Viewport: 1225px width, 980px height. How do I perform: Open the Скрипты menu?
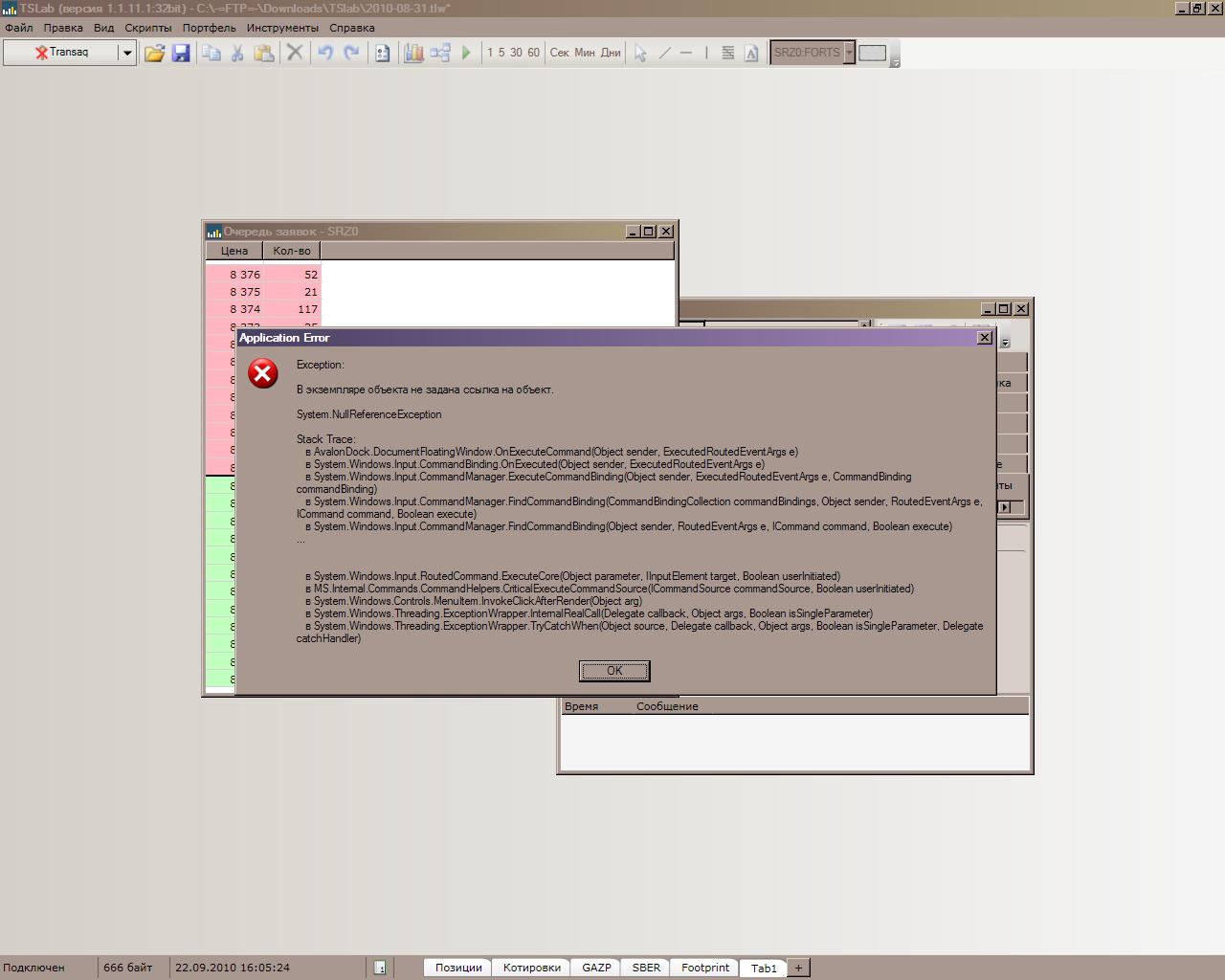[x=148, y=28]
